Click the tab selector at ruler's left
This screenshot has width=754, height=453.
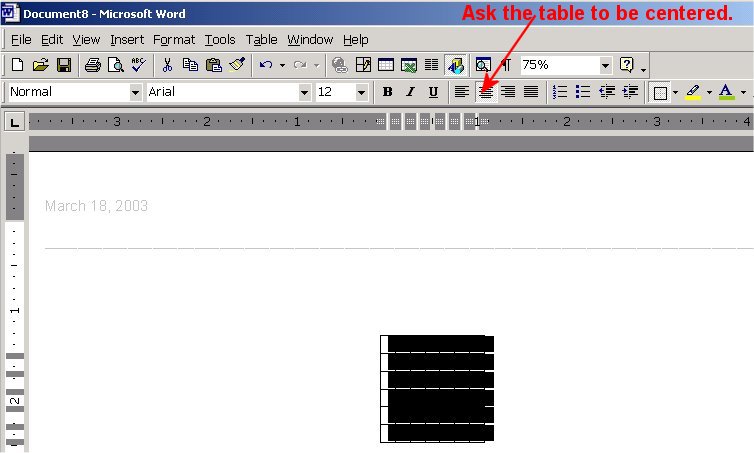pos(15,122)
